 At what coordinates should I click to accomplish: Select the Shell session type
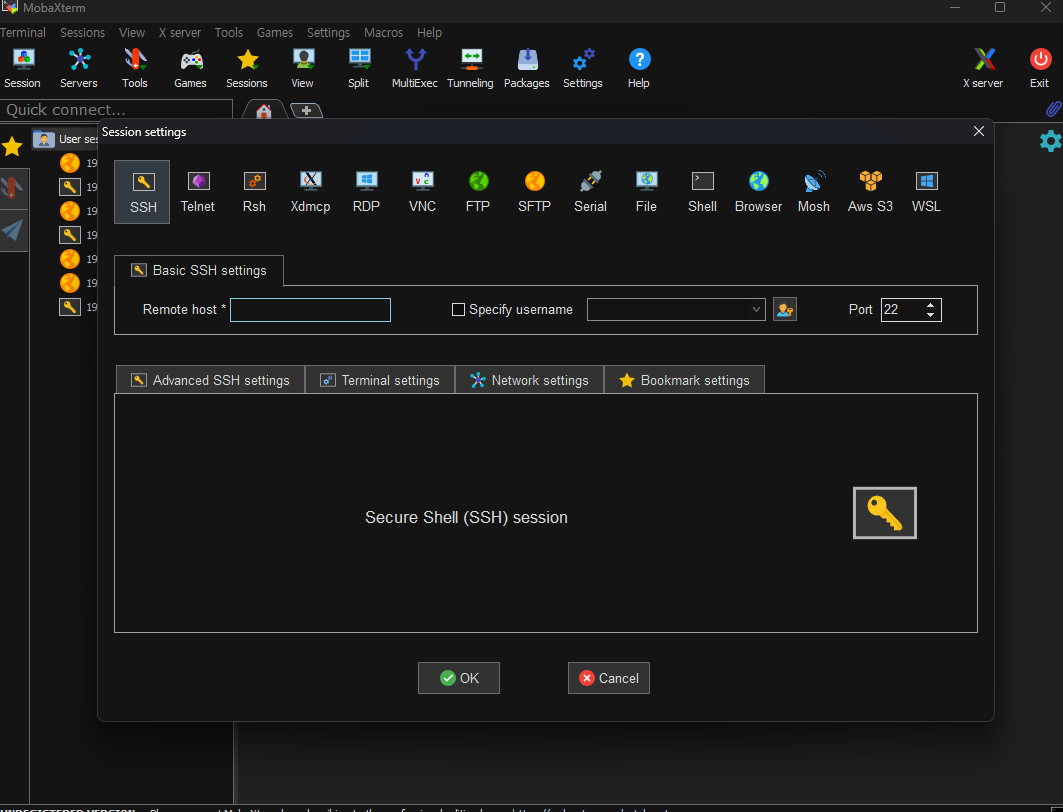(702, 192)
